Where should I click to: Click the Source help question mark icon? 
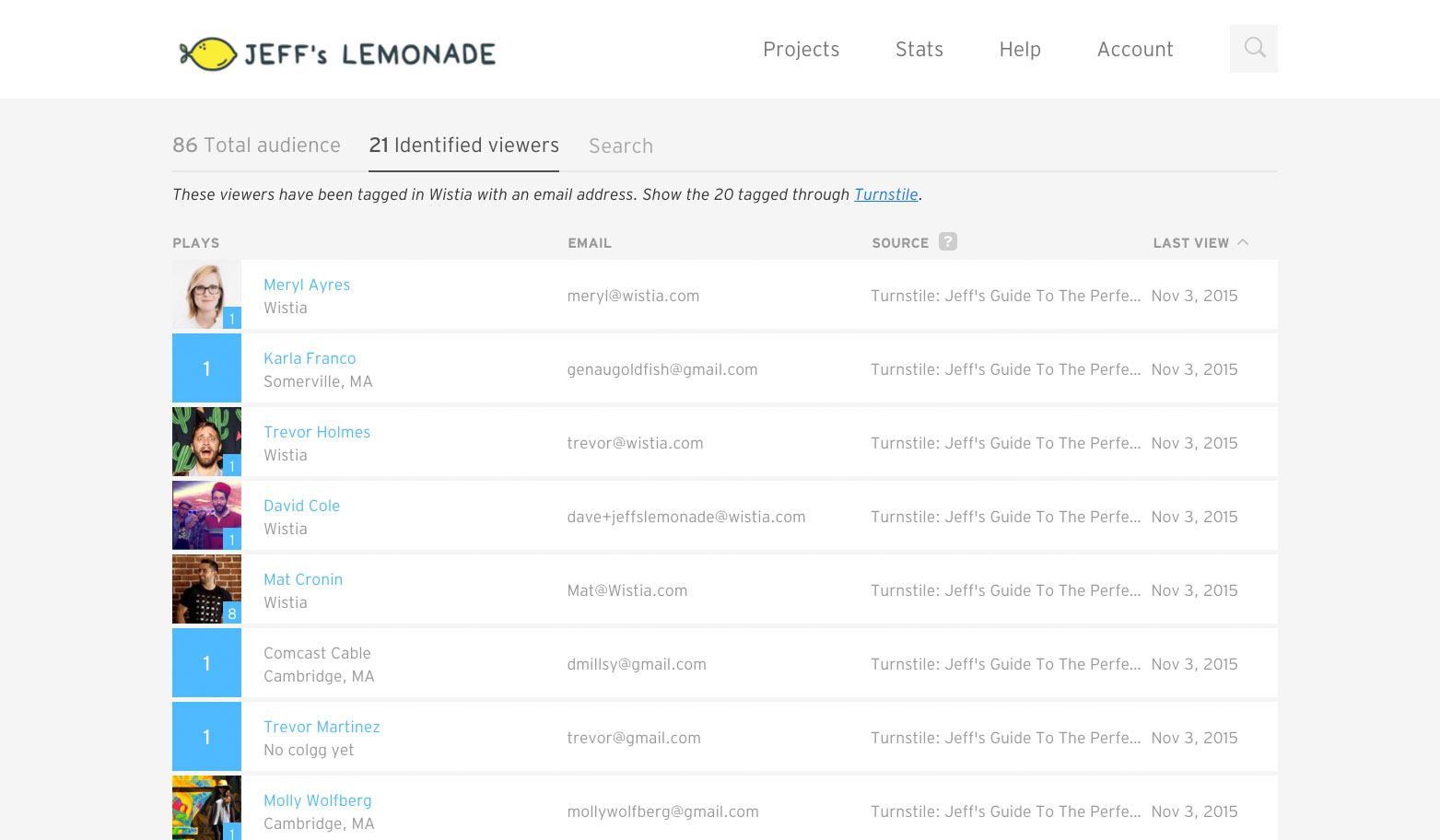coord(948,241)
